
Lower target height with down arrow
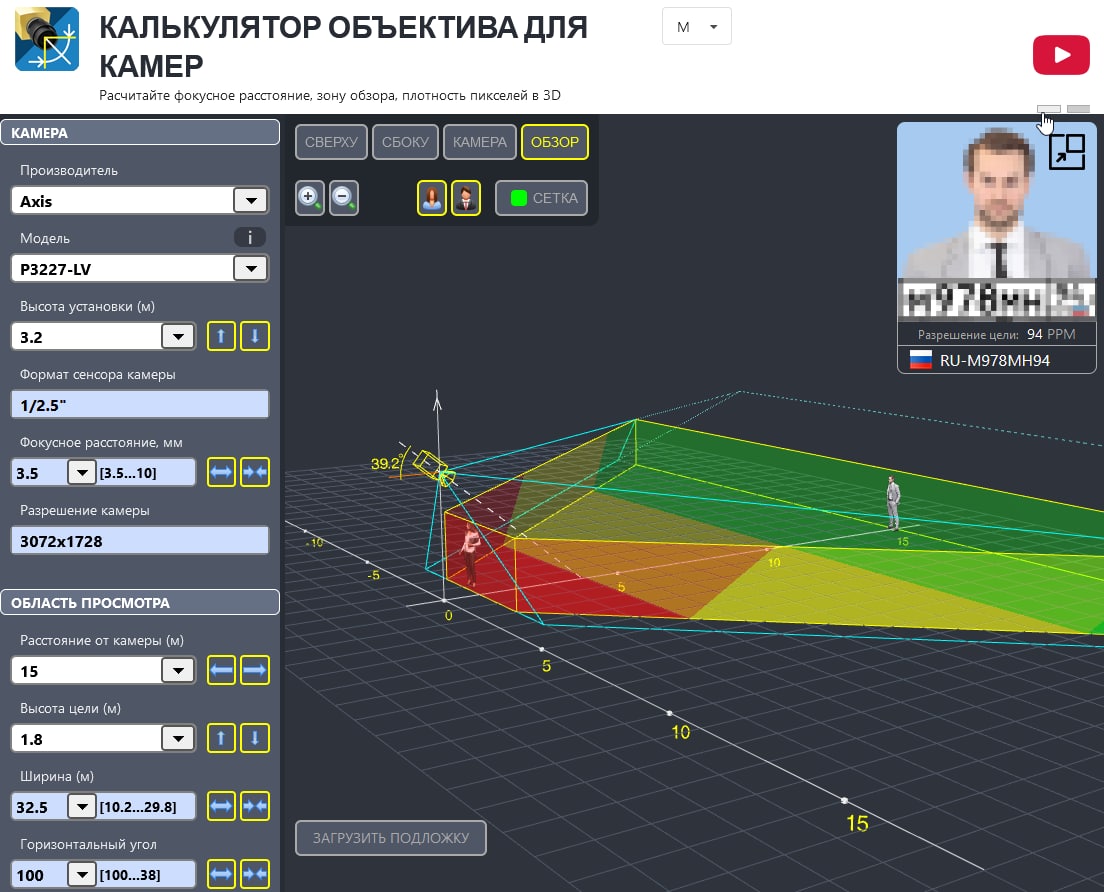[x=255, y=738]
